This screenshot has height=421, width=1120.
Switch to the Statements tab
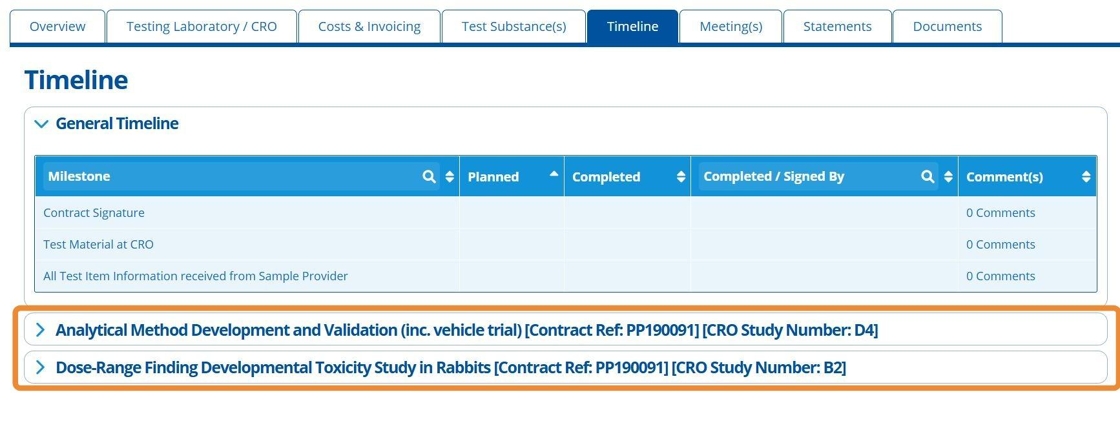coord(837,27)
